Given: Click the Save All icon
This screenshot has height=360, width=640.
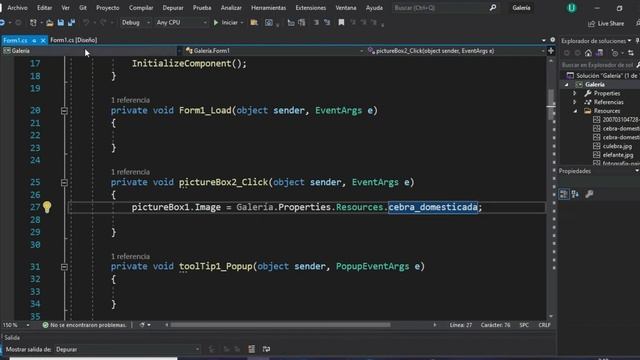Looking at the screenshot, I should coord(71,23).
